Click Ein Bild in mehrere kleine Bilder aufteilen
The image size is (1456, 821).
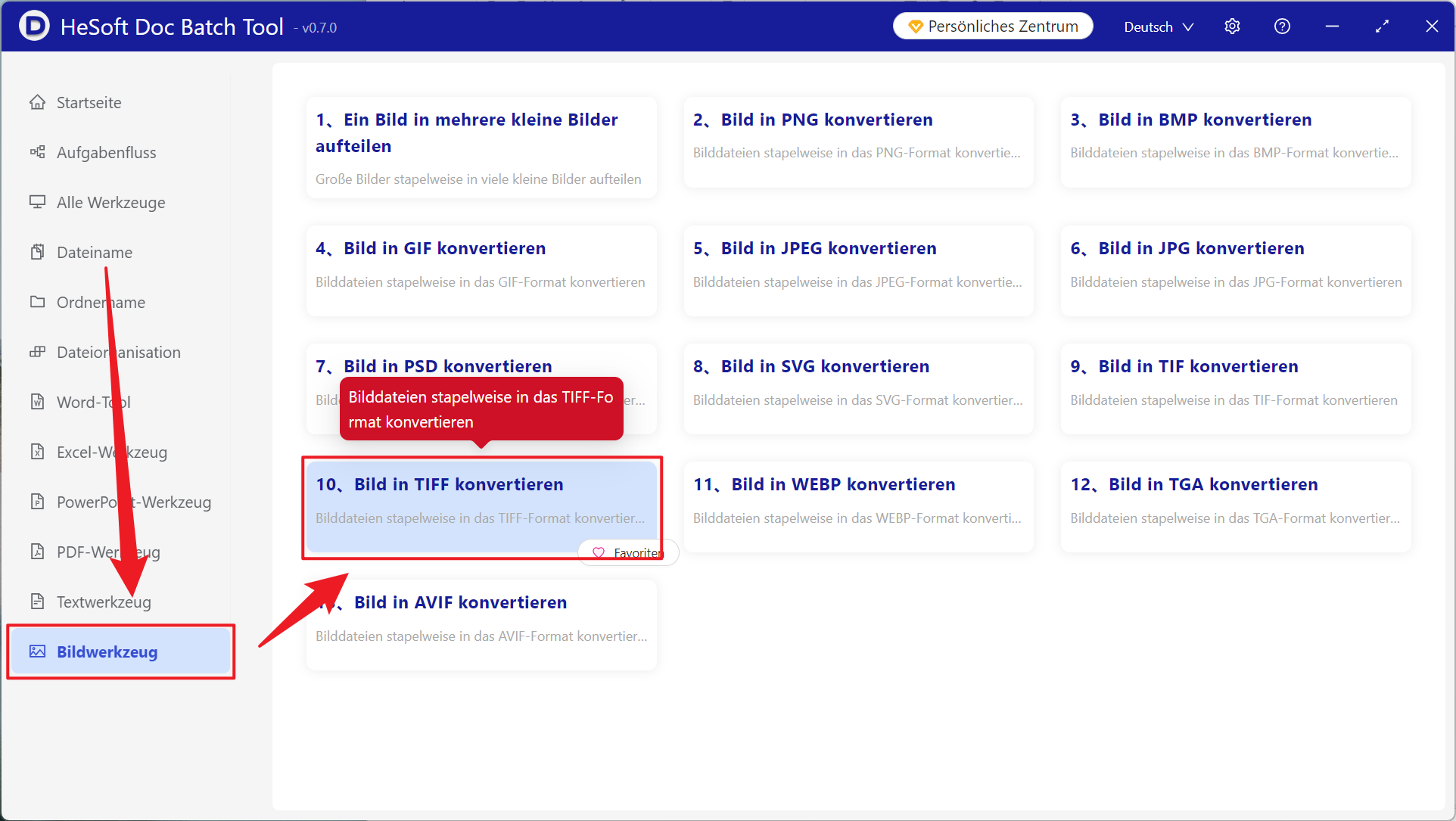(481, 147)
